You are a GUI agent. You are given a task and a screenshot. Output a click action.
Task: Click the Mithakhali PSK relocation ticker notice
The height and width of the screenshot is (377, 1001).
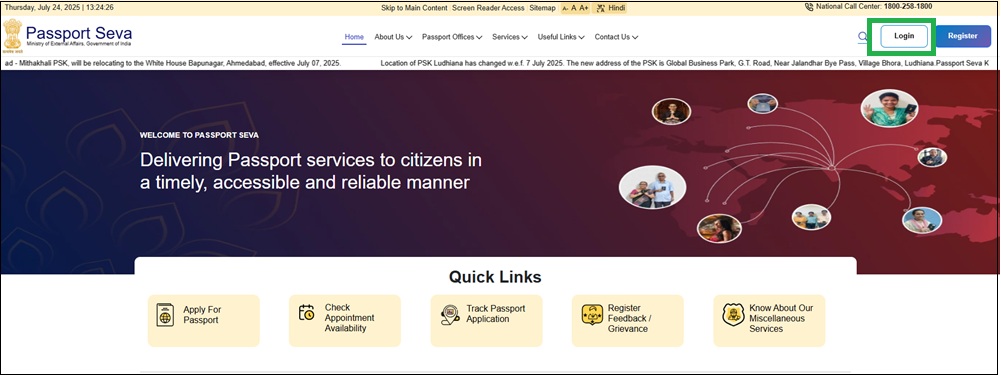(x=172, y=63)
